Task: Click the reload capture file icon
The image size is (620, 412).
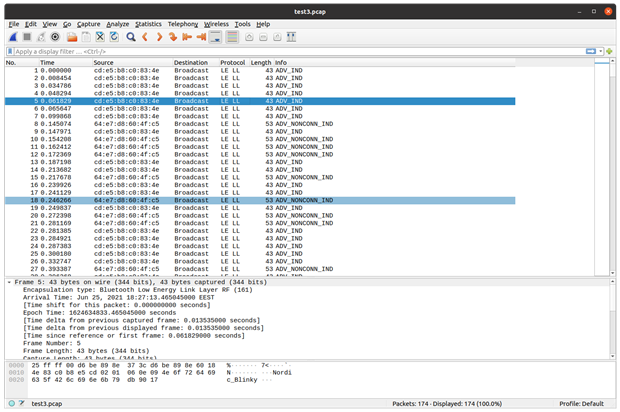Action: (114, 37)
